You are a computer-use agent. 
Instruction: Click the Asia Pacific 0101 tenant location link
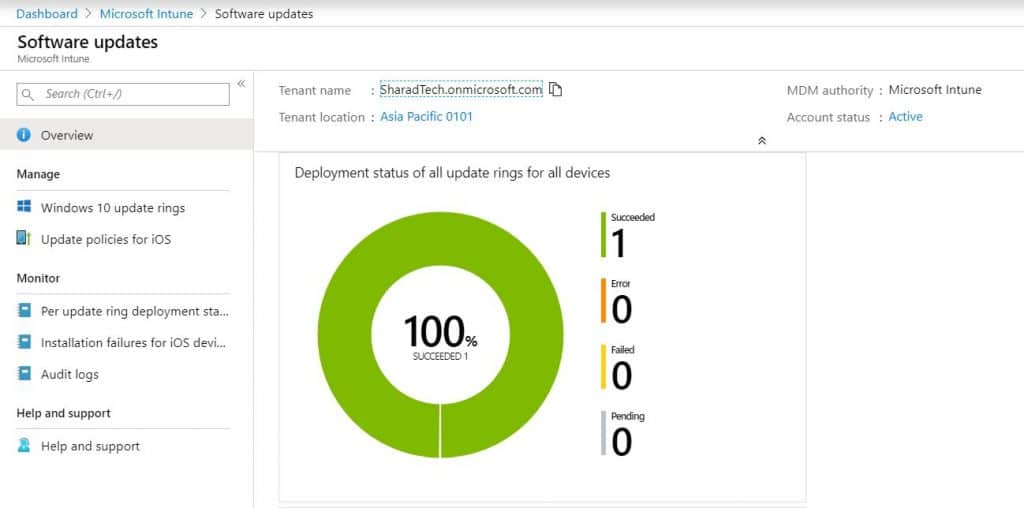click(426, 117)
